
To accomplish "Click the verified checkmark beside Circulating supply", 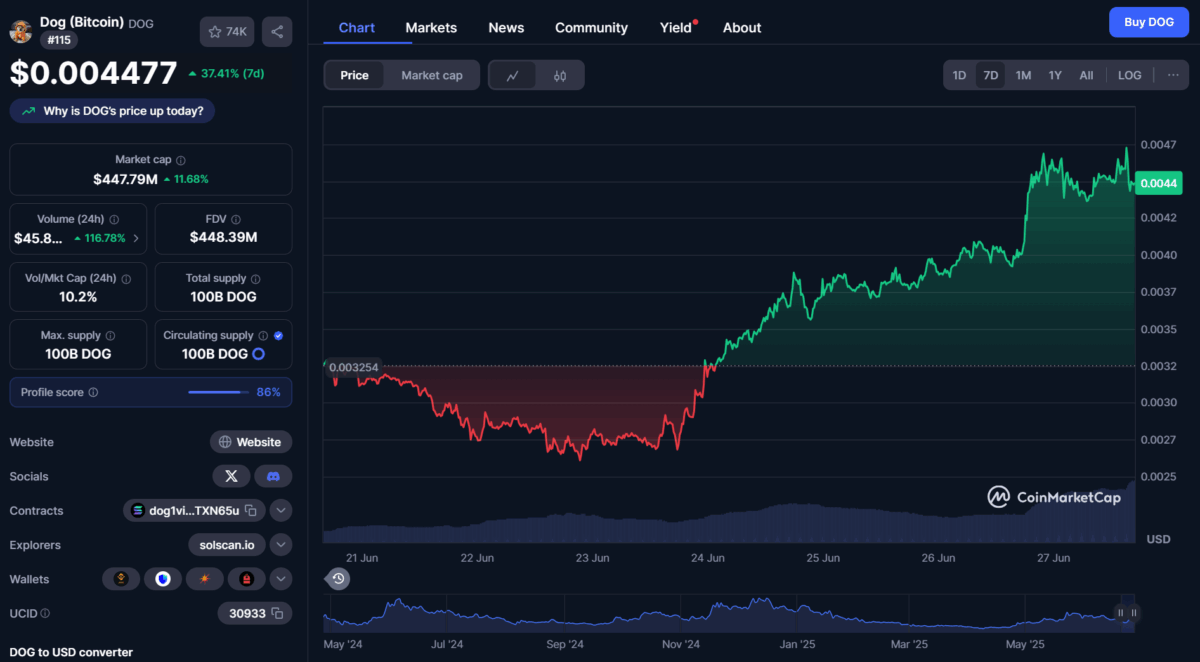I will click(x=278, y=336).
